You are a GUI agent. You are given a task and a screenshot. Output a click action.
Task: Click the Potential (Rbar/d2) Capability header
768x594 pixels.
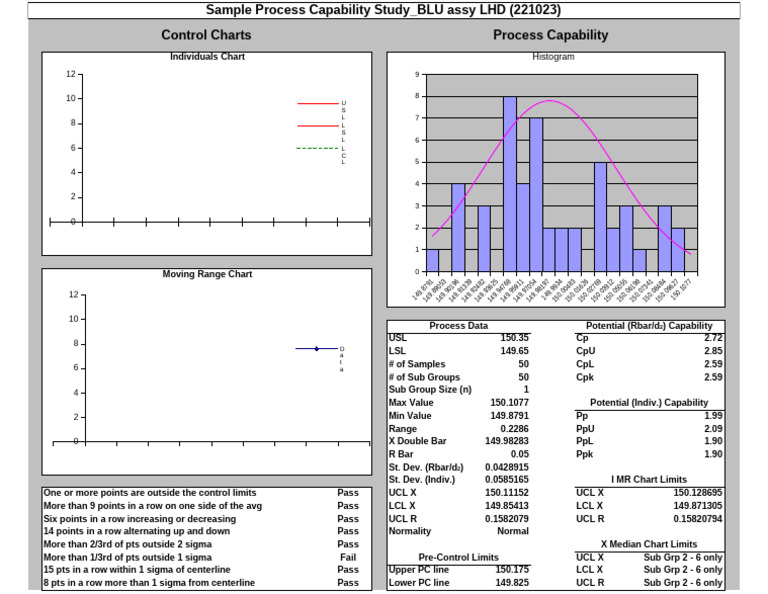(x=649, y=326)
